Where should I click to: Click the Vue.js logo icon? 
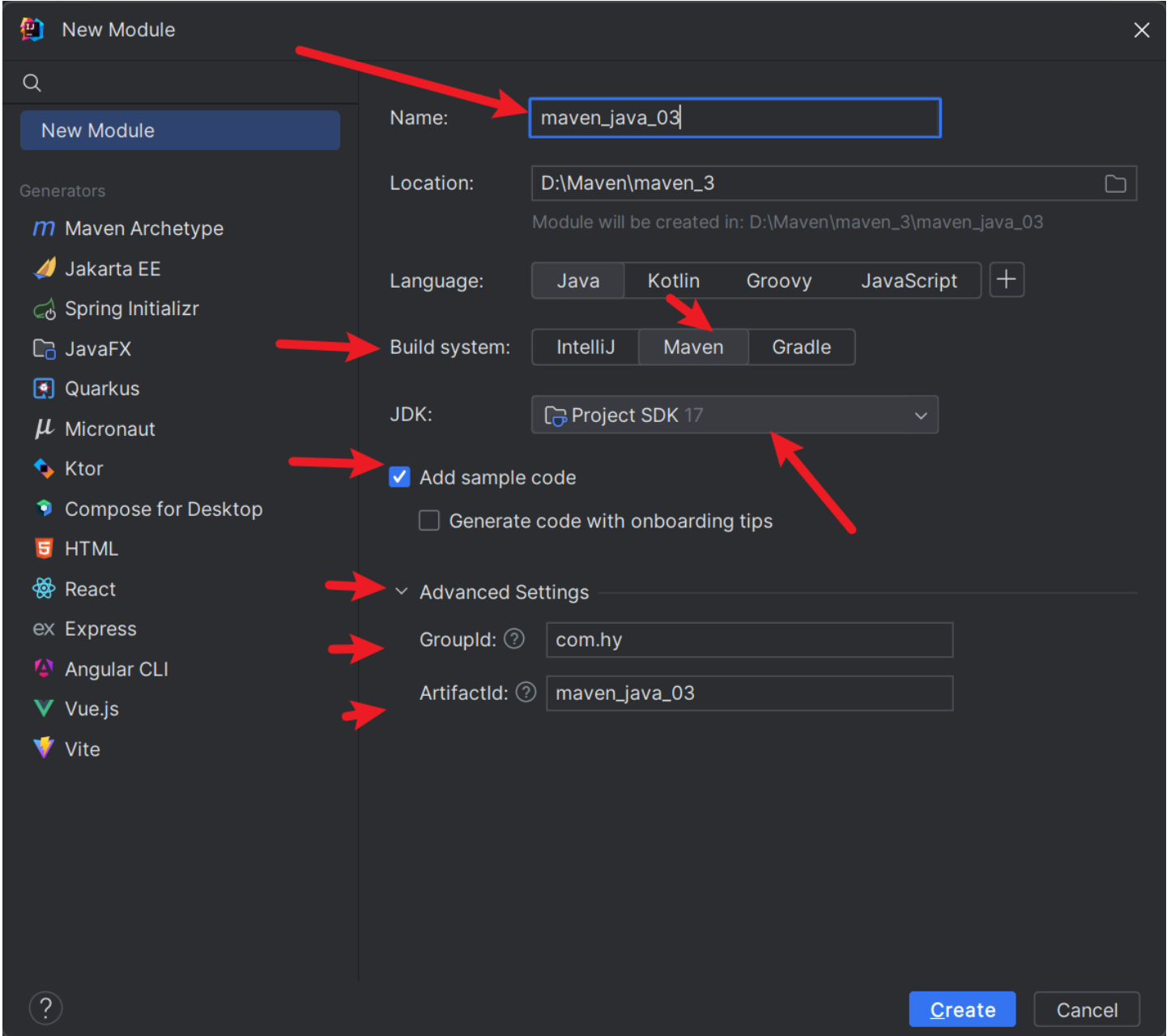click(x=44, y=709)
